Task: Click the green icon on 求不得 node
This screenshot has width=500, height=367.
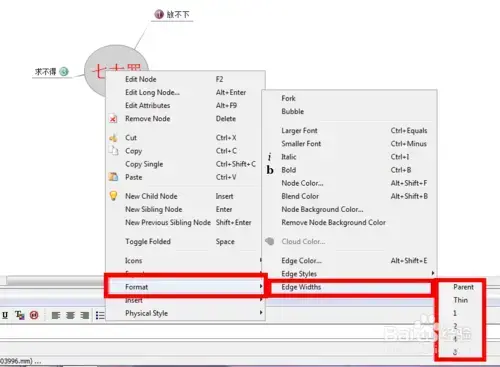Action: click(x=64, y=72)
